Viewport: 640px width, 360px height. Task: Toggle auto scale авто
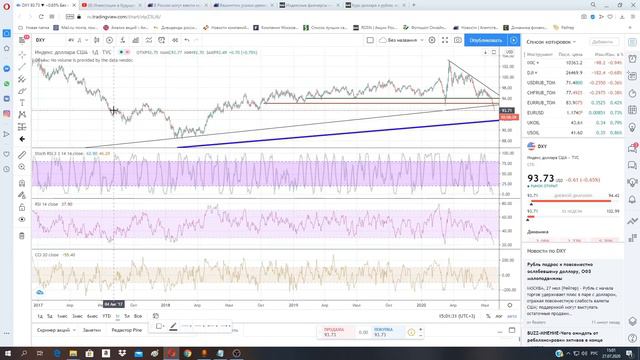[x=511, y=316]
